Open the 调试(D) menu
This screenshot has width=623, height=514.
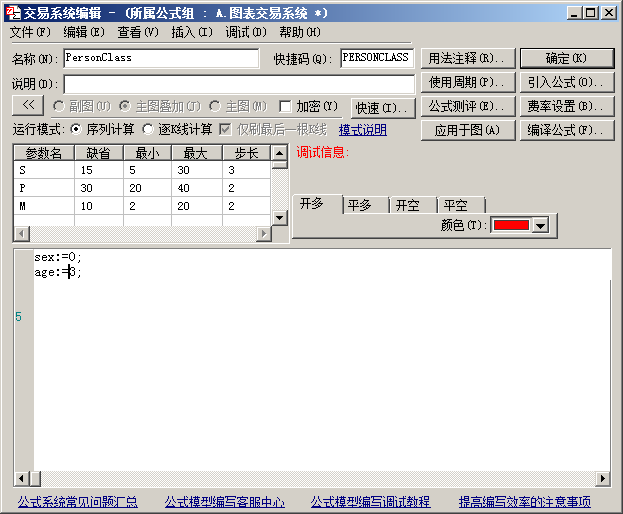click(x=246, y=32)
